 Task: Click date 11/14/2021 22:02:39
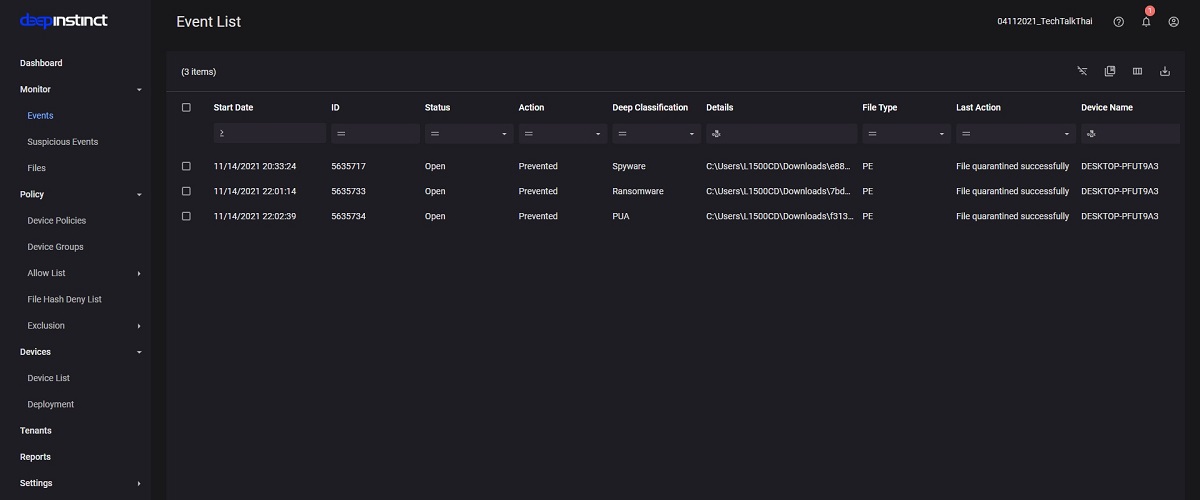coord(255,216)
